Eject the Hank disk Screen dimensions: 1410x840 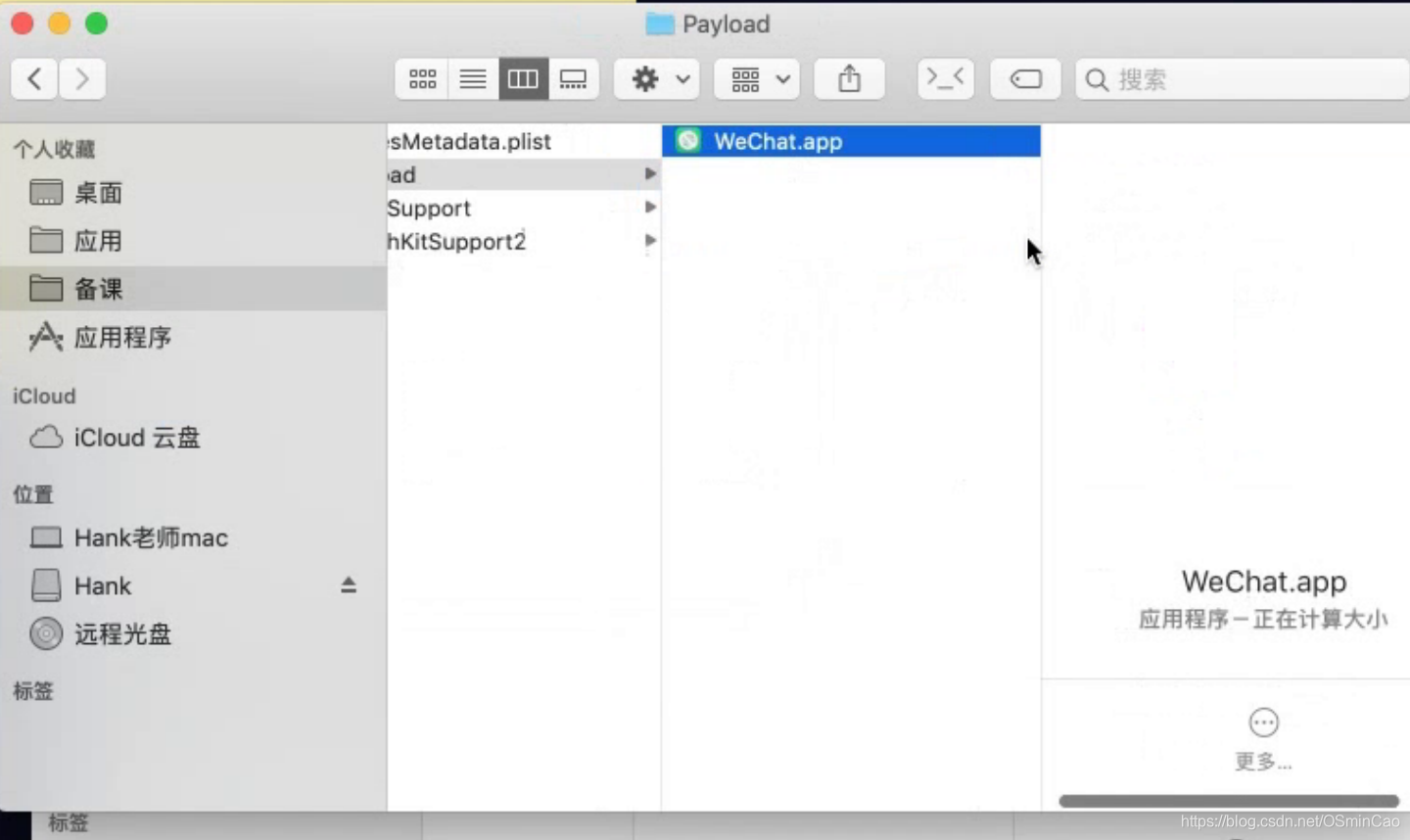349,585
